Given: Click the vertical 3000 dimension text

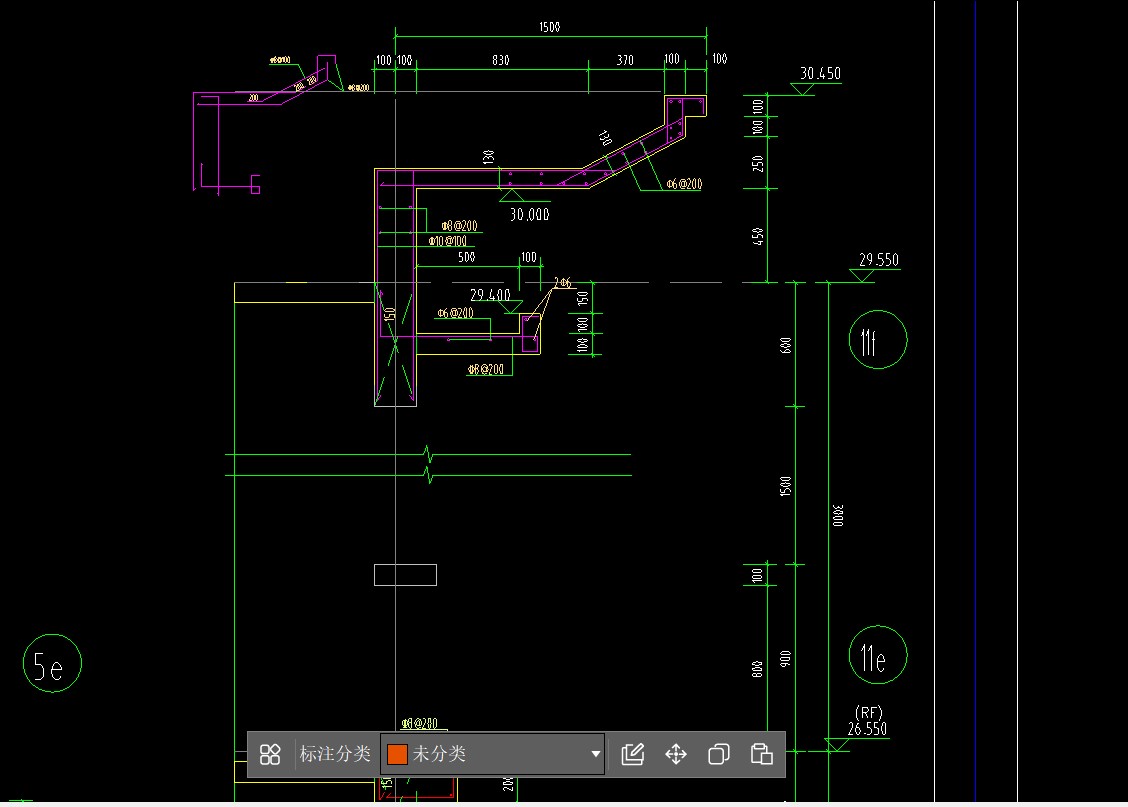Looking at the screenshot, I should 838,516.
